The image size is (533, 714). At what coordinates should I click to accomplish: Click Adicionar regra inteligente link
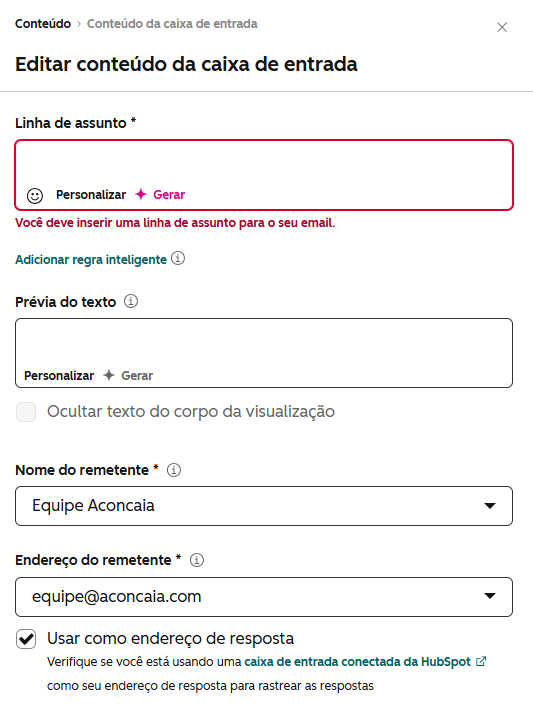(91, 260)
